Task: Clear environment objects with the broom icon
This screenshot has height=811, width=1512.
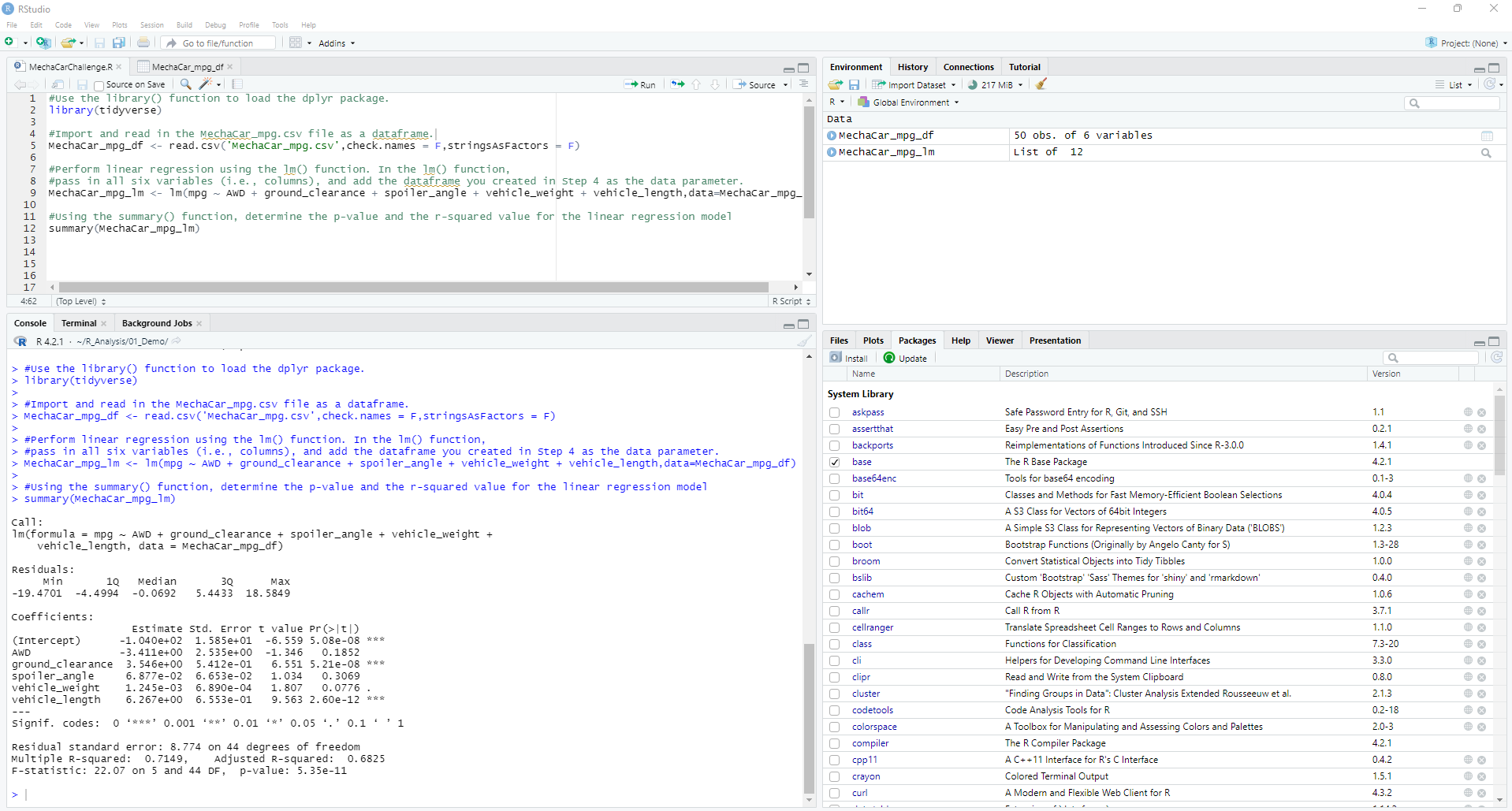Action: tap(1041, 84)
